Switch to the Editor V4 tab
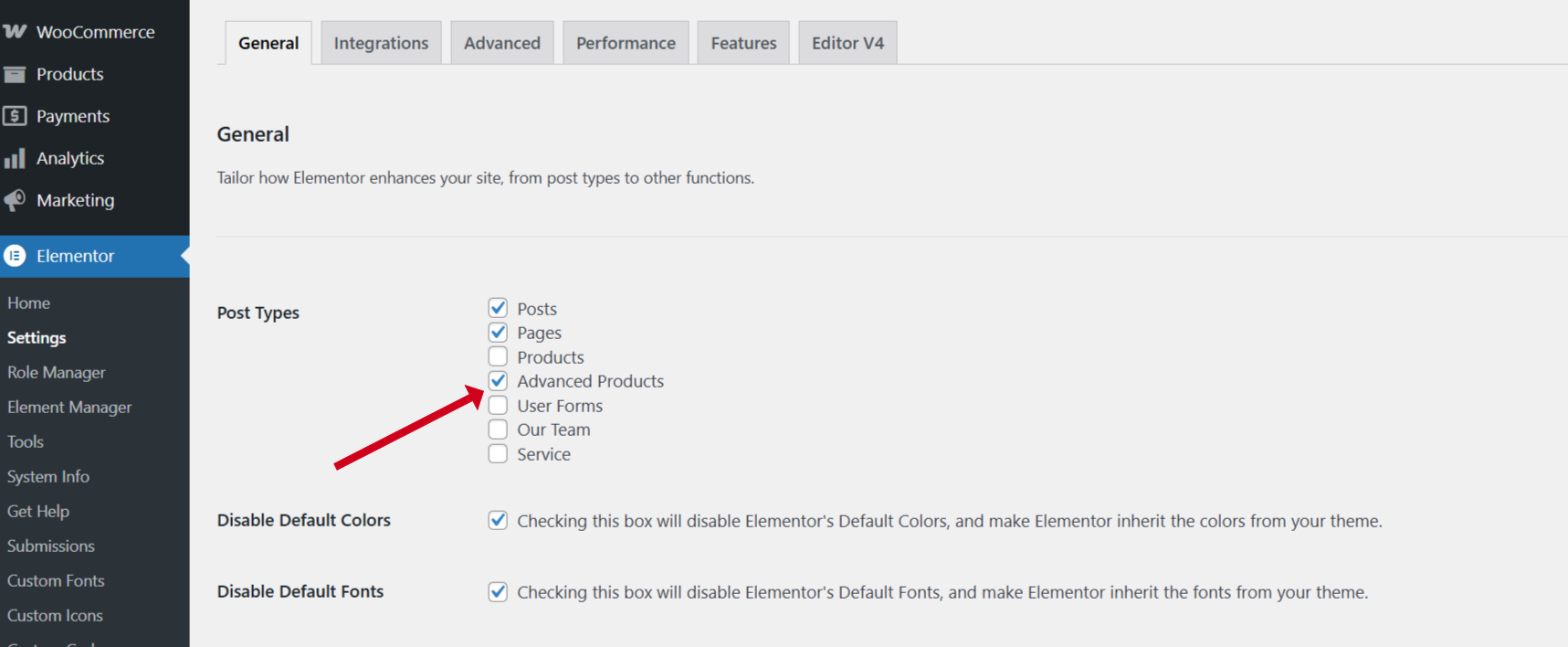This screenshot has height=647, width=1568. [847, 42]
